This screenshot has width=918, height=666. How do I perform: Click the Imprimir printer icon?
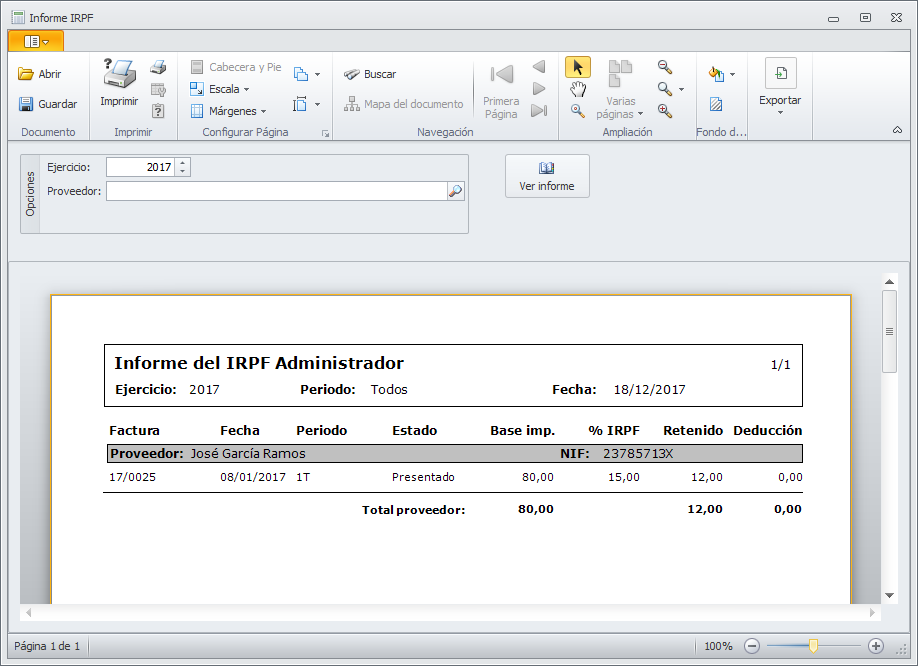pos(119,76)
